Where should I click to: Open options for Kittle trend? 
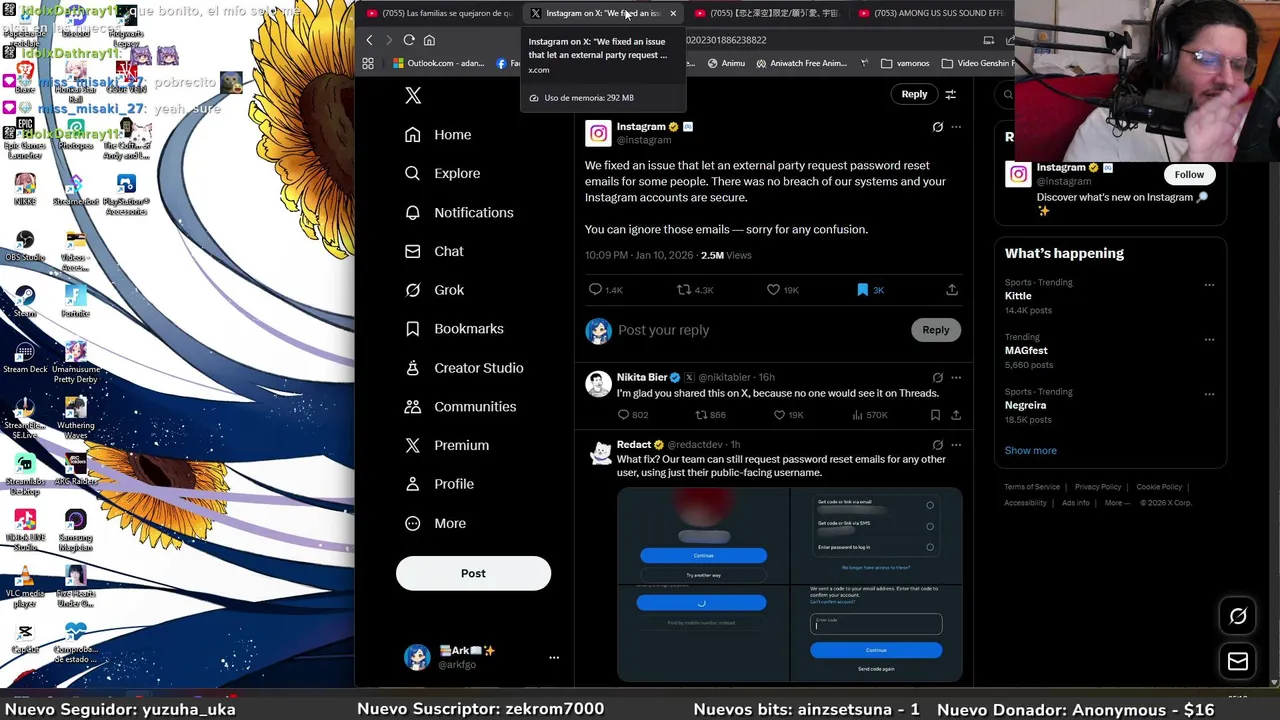(x=1209, y=285)
